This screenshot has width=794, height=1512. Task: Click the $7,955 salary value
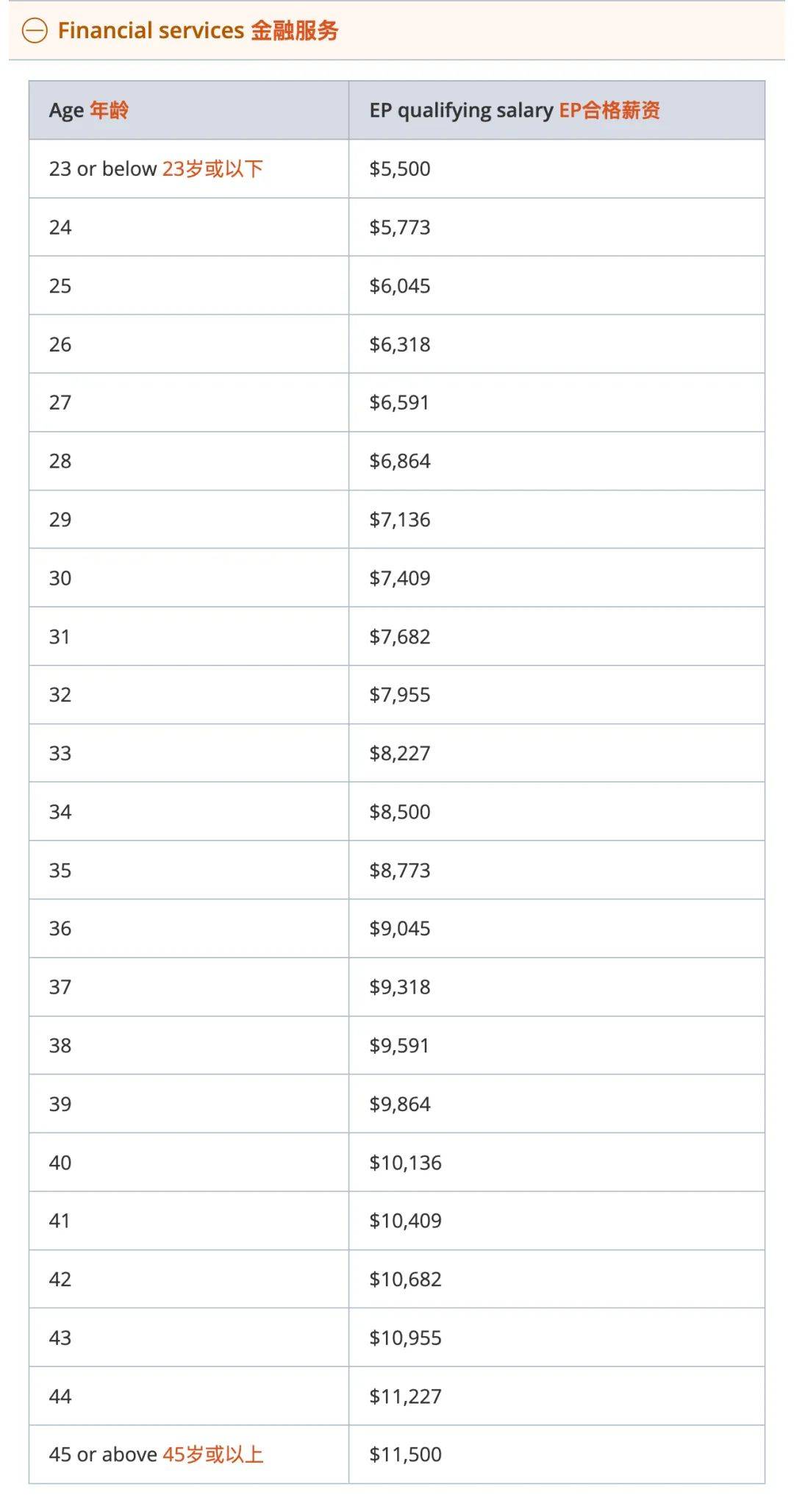(x=399, y=694)
